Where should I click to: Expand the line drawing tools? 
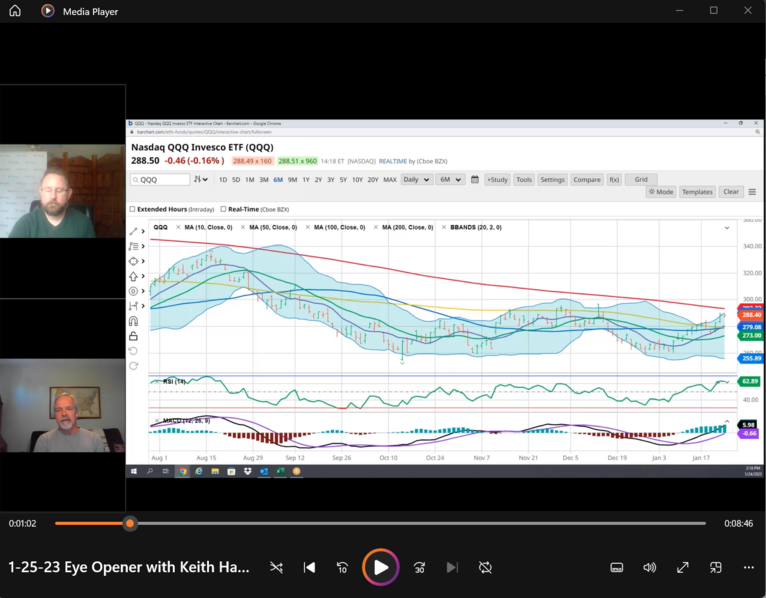[143, 231]
